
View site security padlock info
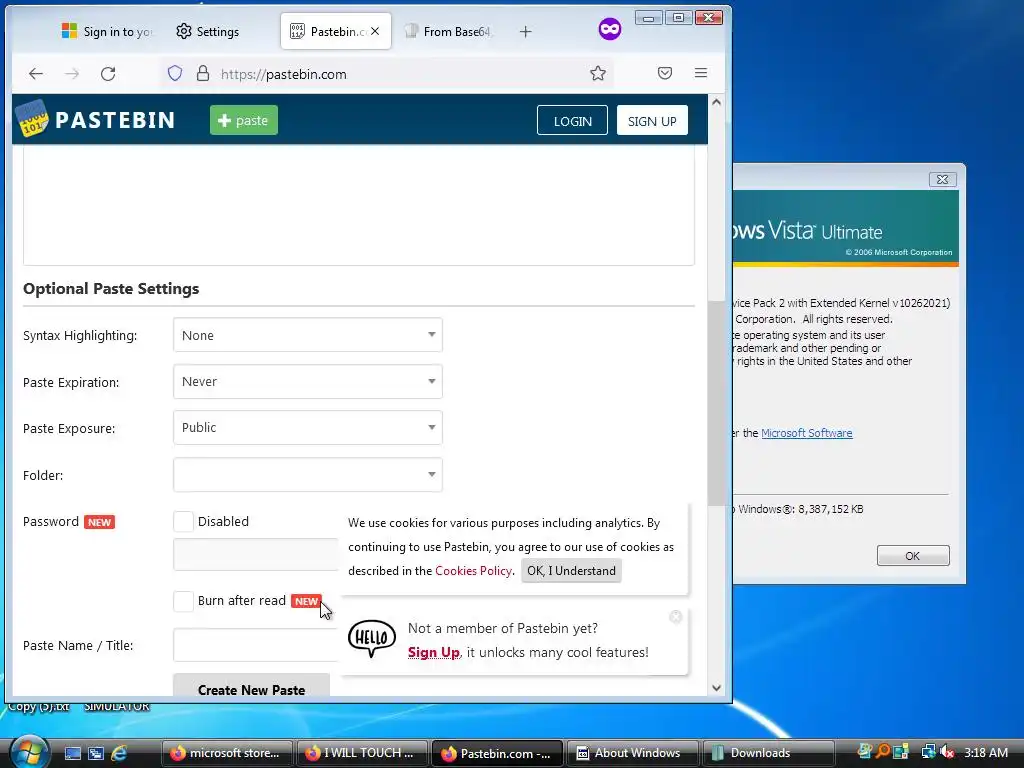203,73
